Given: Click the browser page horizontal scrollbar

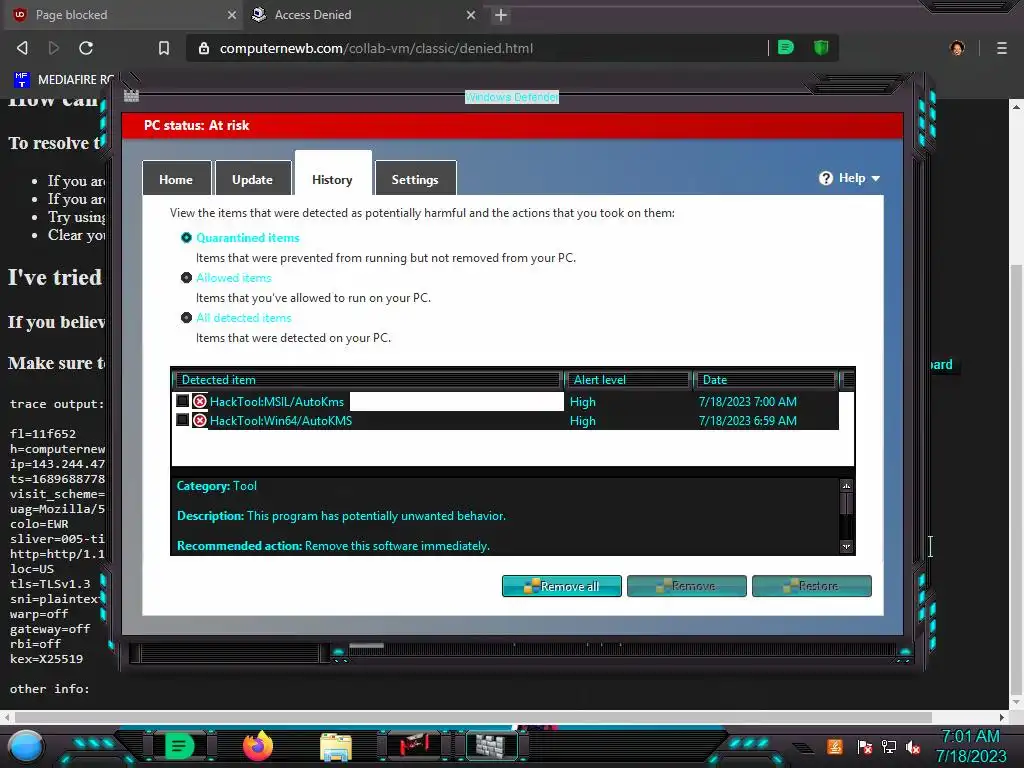Looking at the screenshot, I should point(473,717).
